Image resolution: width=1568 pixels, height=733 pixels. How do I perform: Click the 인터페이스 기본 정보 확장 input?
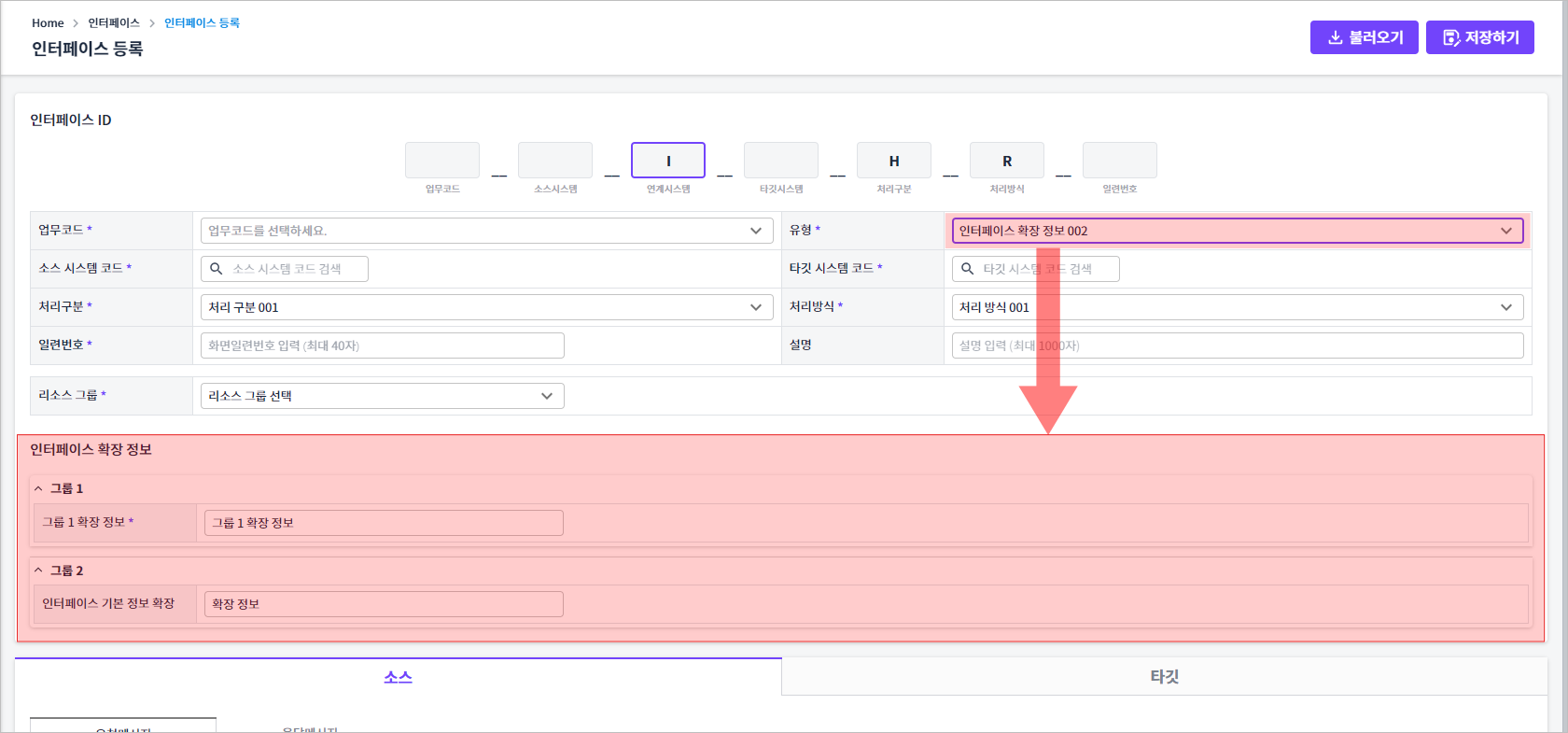(x=384, y=604)
